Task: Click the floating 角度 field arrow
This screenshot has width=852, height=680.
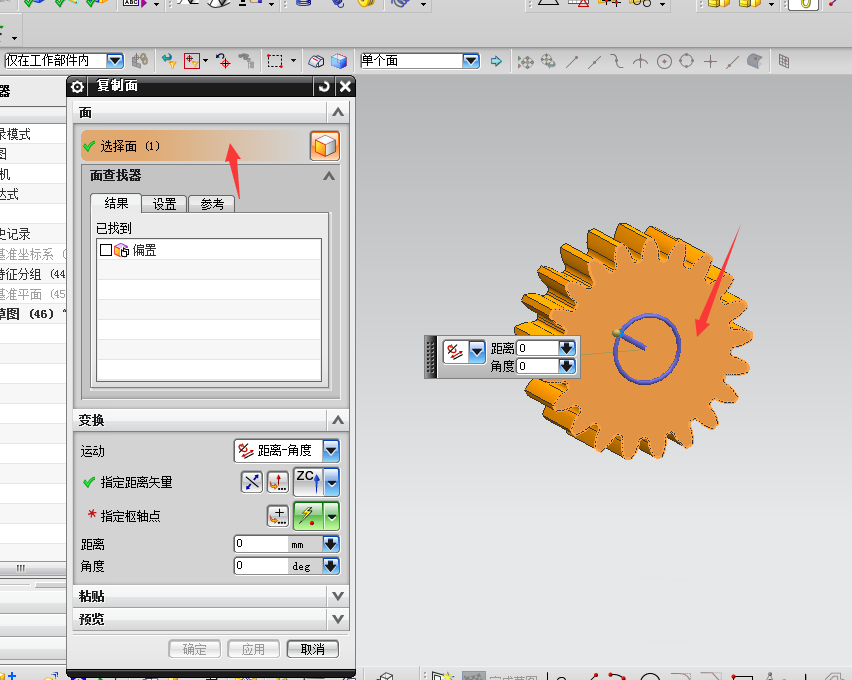Action: point(567,366)
